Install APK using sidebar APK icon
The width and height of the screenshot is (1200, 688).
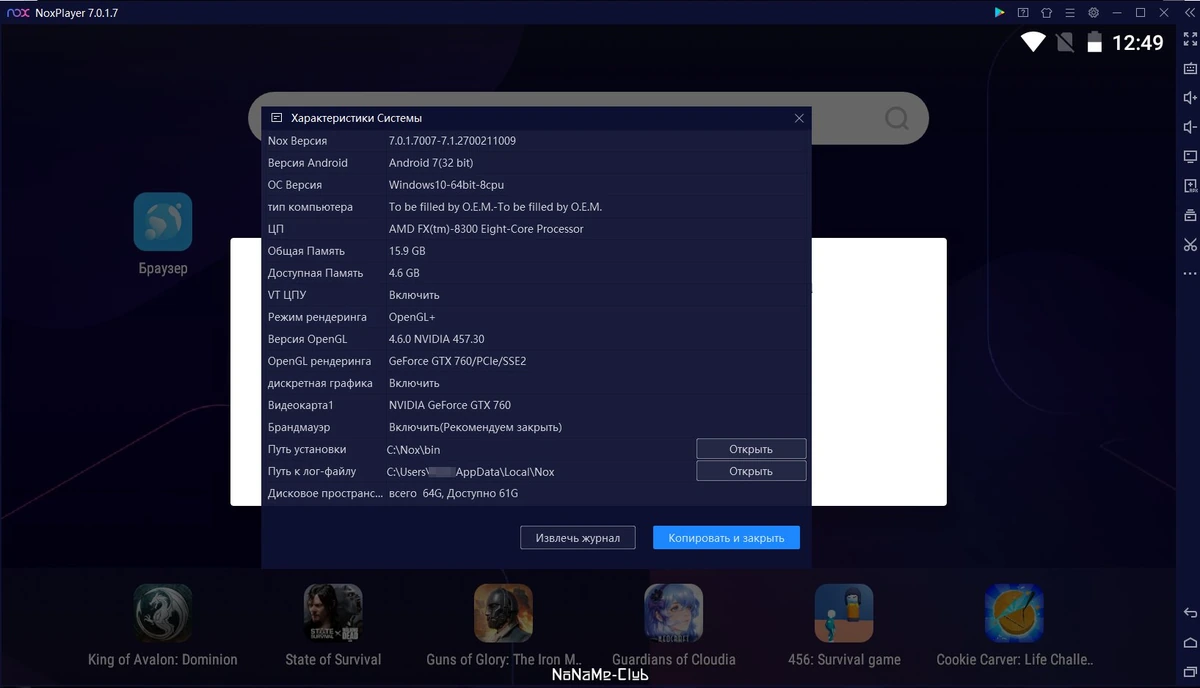coord(1190,186)
